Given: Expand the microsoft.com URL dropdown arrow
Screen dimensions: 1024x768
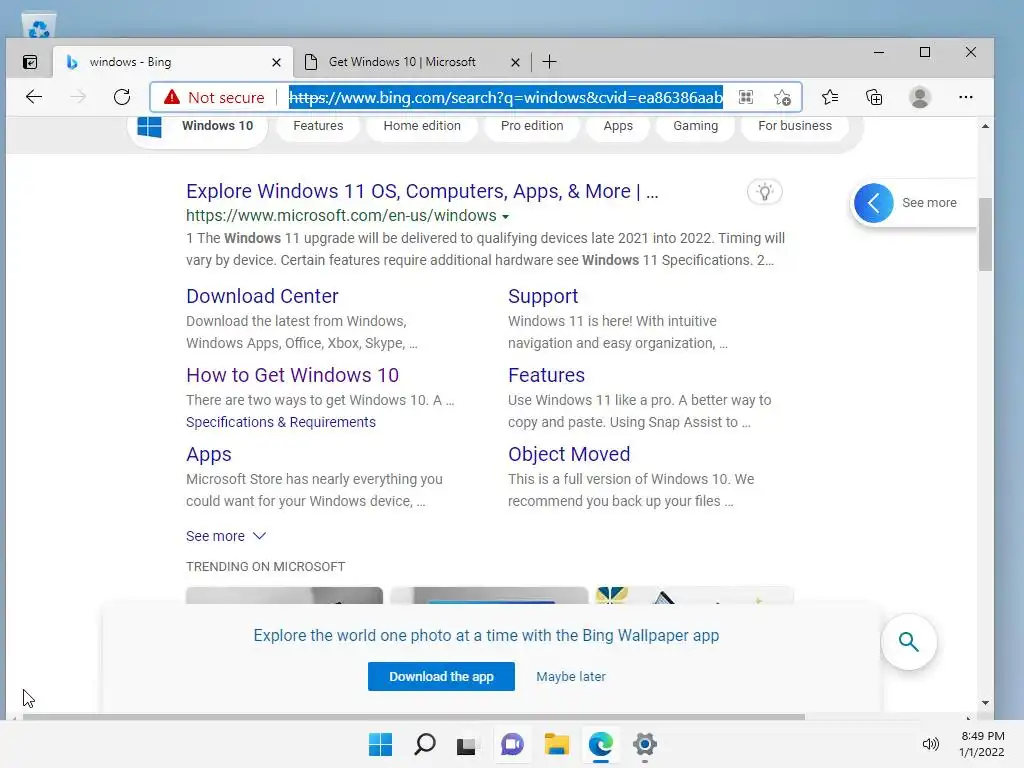Looking at the screenshot, I should [505, 217].
